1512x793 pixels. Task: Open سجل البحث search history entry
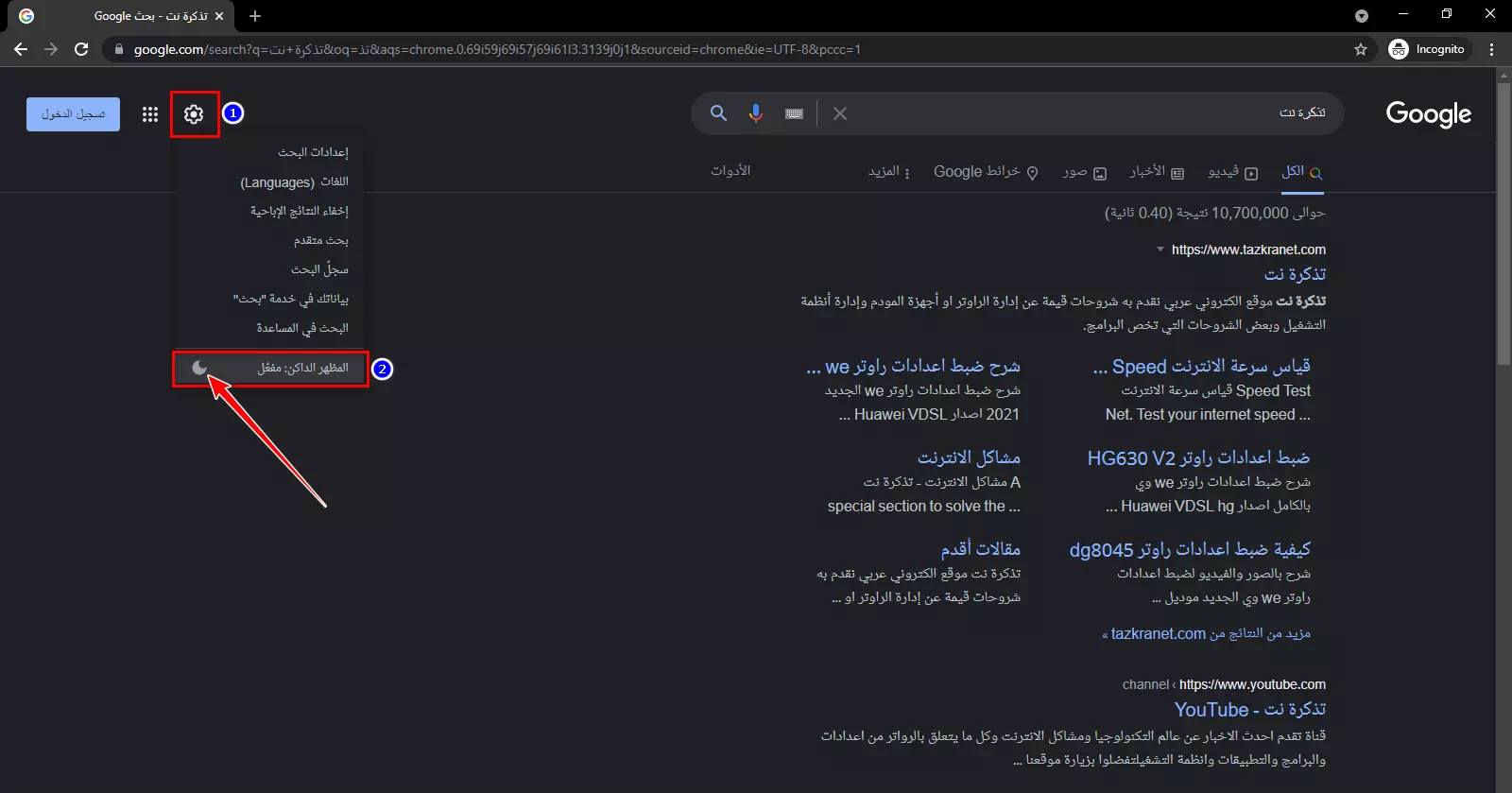(319, 269)
